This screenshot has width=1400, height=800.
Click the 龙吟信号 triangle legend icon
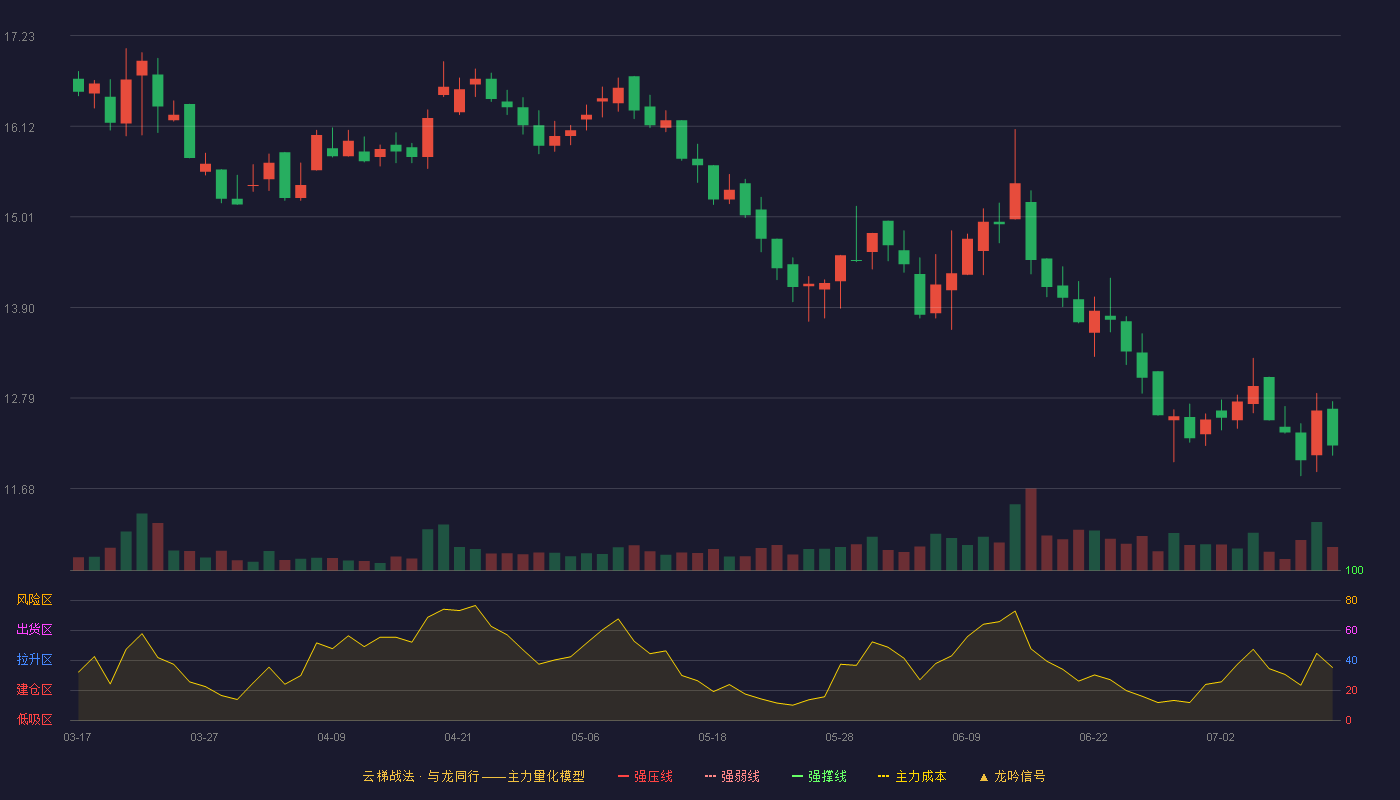click(983, 776)
